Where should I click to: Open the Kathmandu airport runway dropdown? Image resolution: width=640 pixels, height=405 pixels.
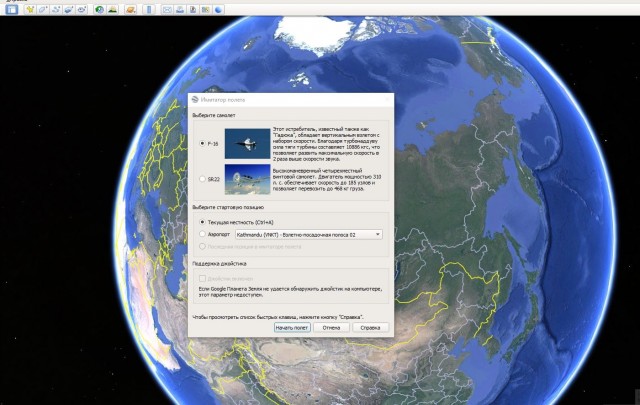point(309,234)
